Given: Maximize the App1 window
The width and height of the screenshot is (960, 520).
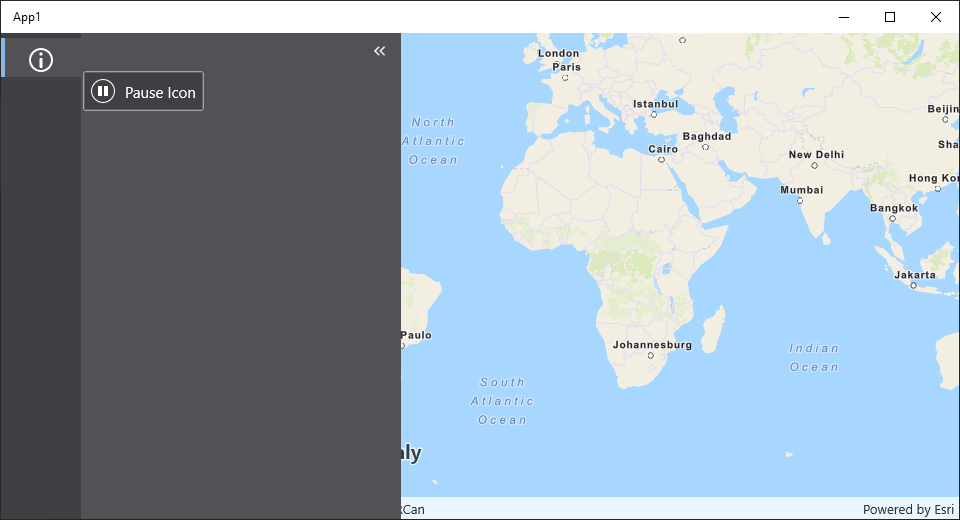Looking at the screenshot, I should click(x=890, y=17).
